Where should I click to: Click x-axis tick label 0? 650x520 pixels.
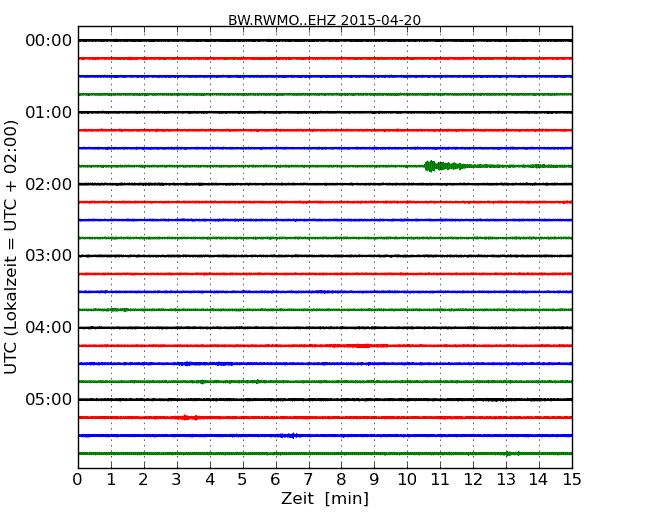coord(78,480)
